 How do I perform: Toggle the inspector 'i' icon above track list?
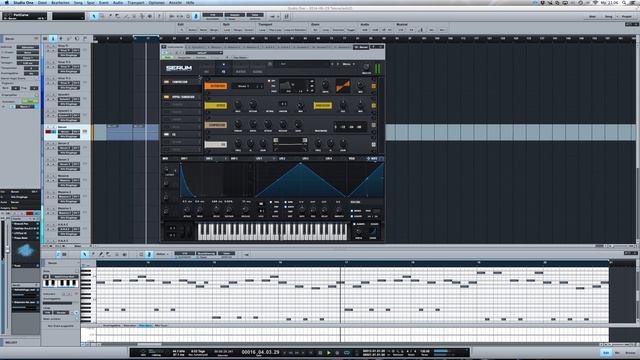coord(53,39)
